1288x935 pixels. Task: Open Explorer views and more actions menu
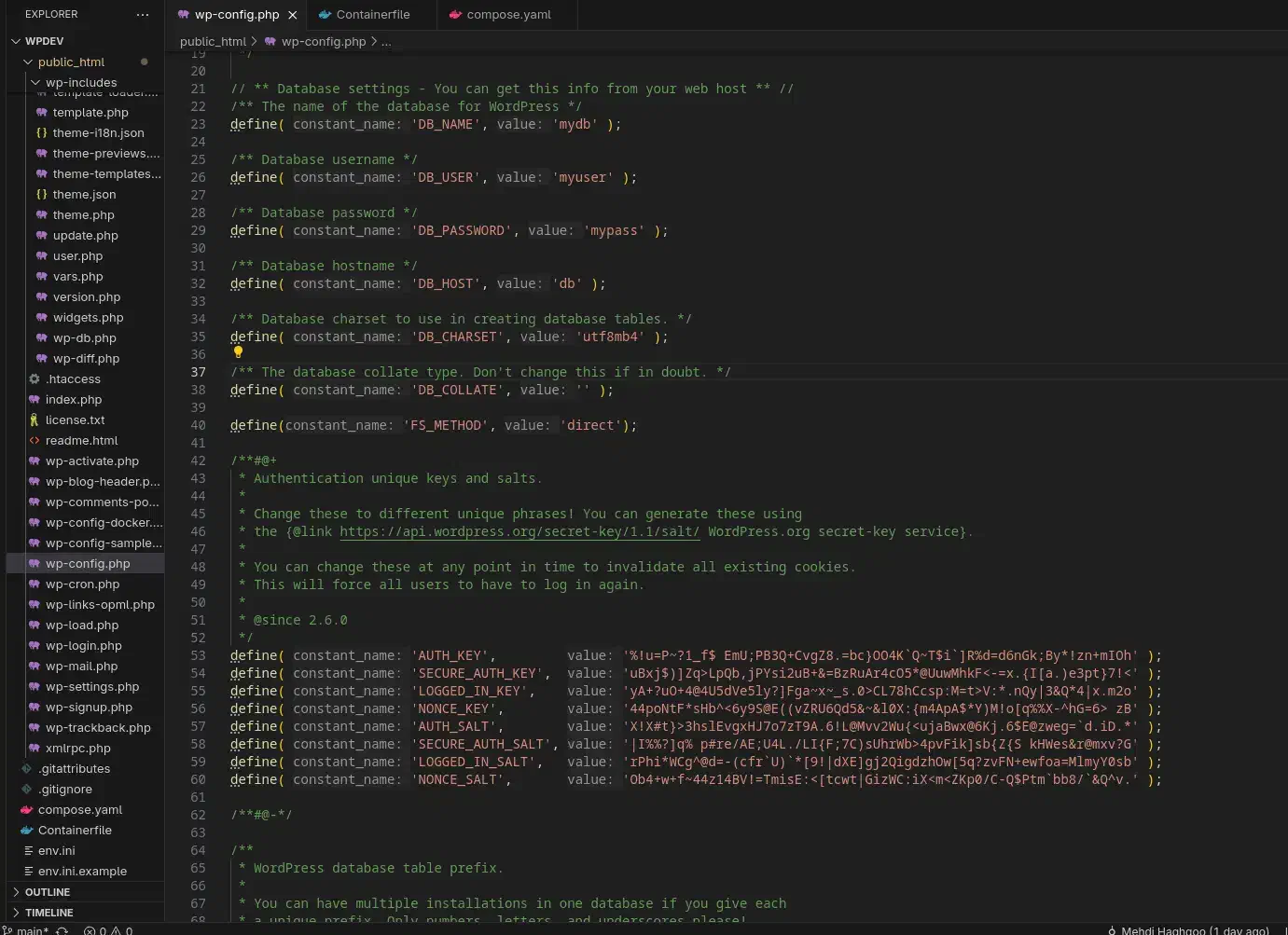point(142,15)
